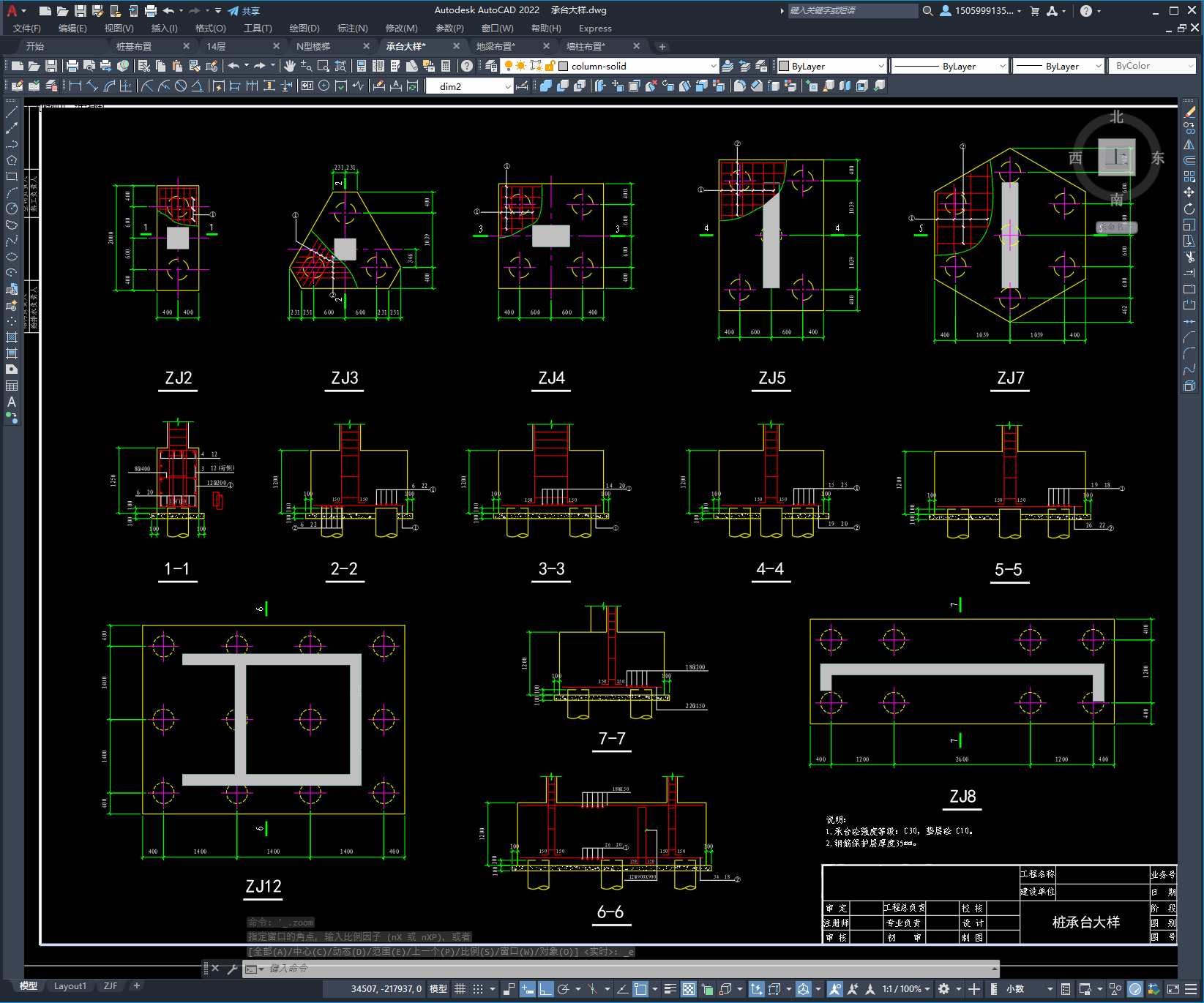Toggle the grid display in status bar
Image resolution: width=1204 pixels, height=1003 pixels.
point(460,989)
